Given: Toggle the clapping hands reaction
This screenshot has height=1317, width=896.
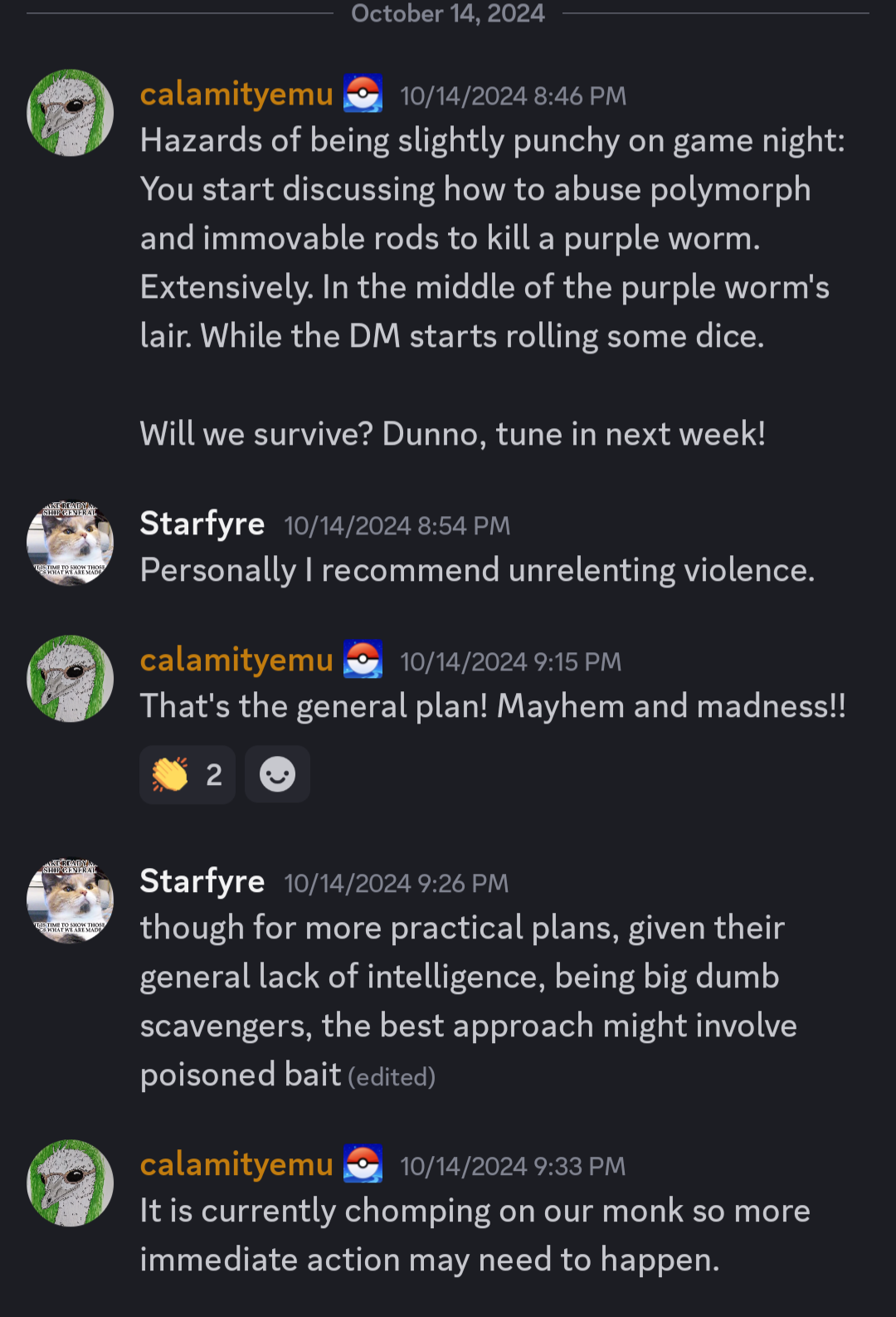Looking at the screenshot, I should (187, 774).
